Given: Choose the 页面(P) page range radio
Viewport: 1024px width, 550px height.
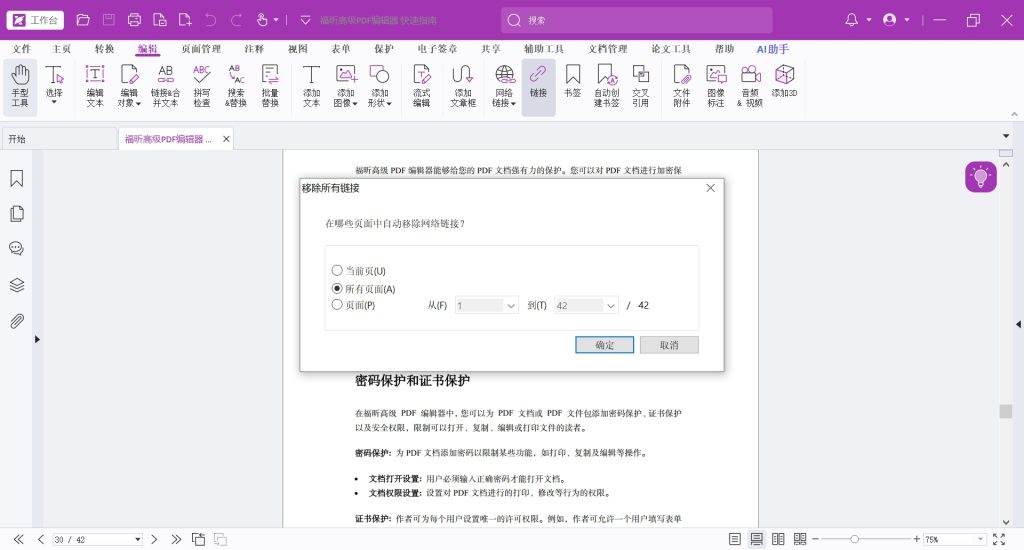Looking at the screenshot, I should tap(337, 305).
